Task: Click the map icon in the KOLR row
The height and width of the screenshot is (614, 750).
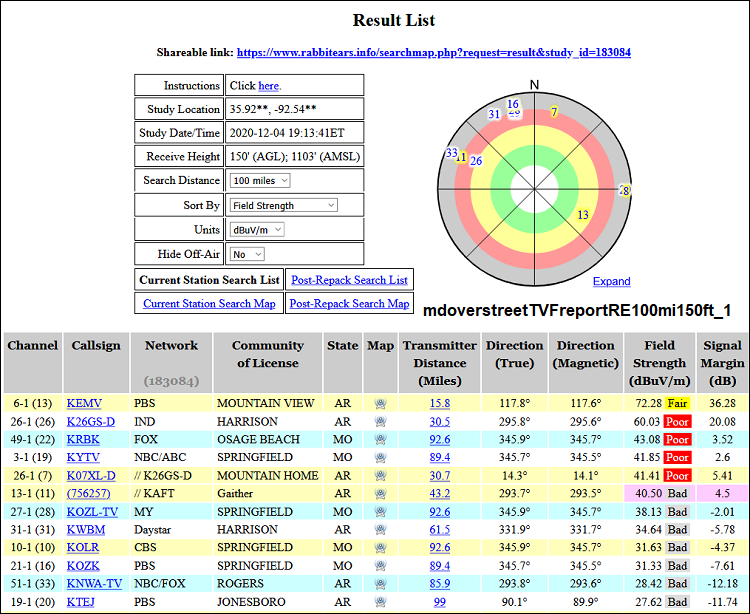Action: point(379,548)
